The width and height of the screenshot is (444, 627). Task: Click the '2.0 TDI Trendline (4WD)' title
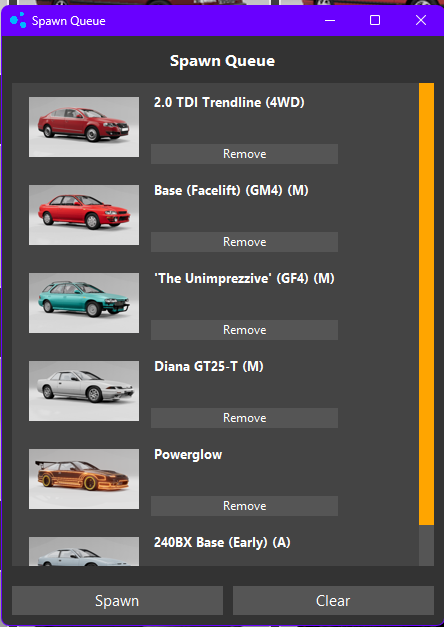229,102
